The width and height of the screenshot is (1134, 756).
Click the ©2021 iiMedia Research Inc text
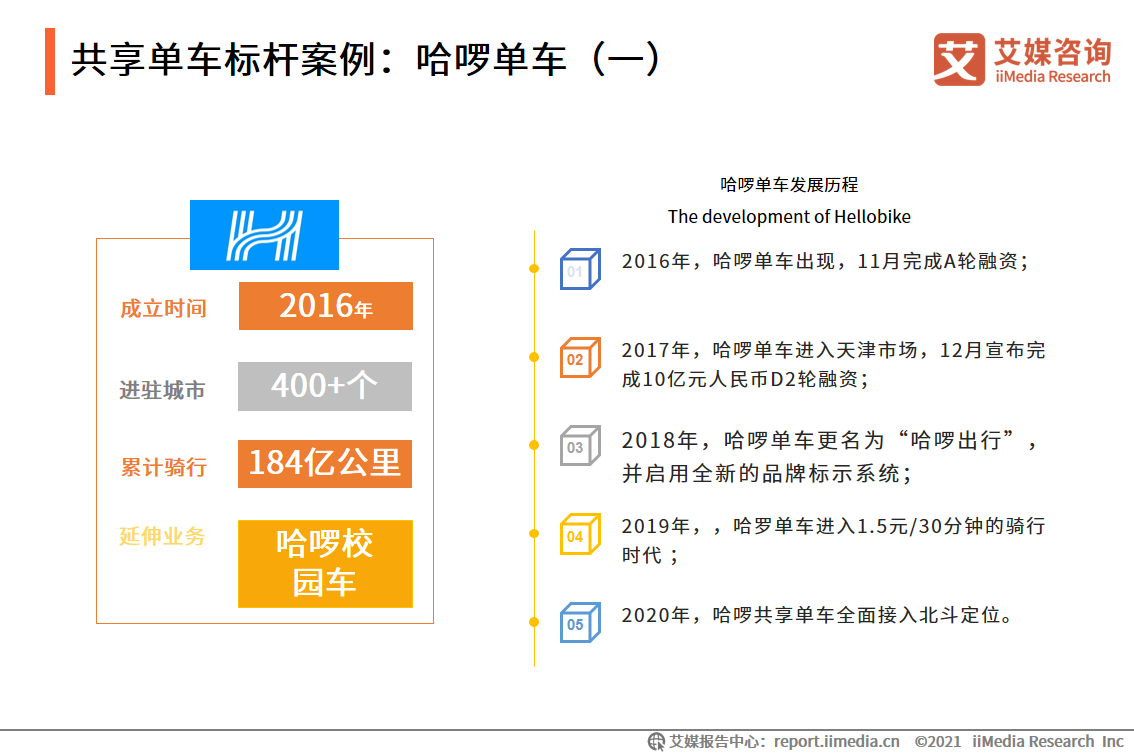(x=1019, y=742)
